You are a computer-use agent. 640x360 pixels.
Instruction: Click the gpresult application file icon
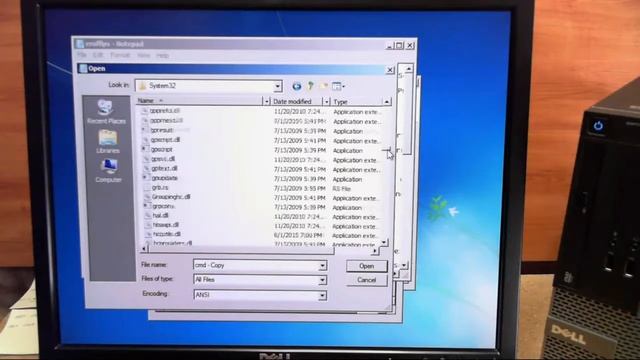pyautogui.click(x=144, y=130)
